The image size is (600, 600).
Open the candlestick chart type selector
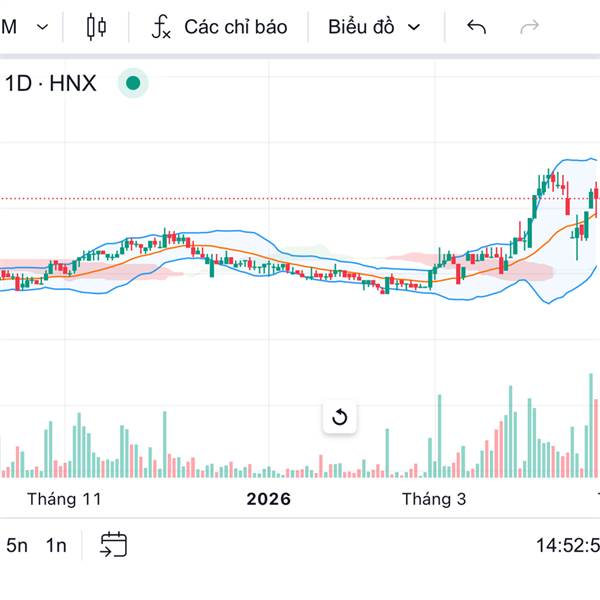(x=96, y=27)
